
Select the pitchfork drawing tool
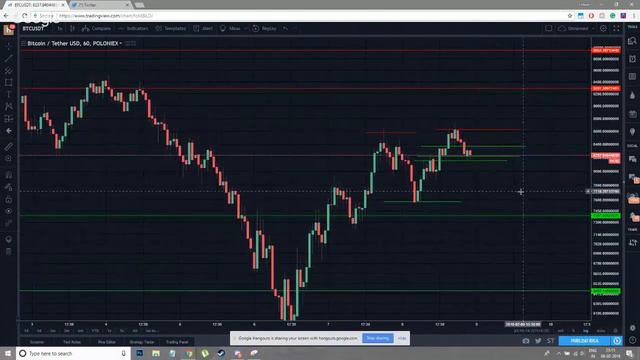click(9, 71)
